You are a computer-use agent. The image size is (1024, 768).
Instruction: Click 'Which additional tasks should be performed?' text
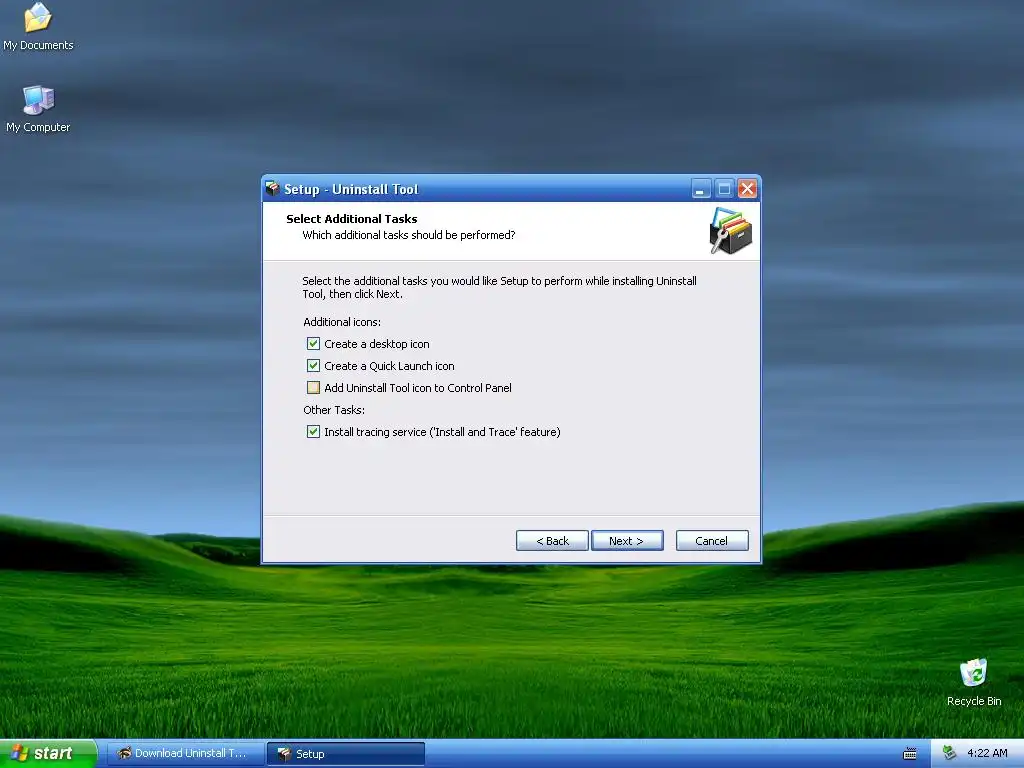(409, 235)
